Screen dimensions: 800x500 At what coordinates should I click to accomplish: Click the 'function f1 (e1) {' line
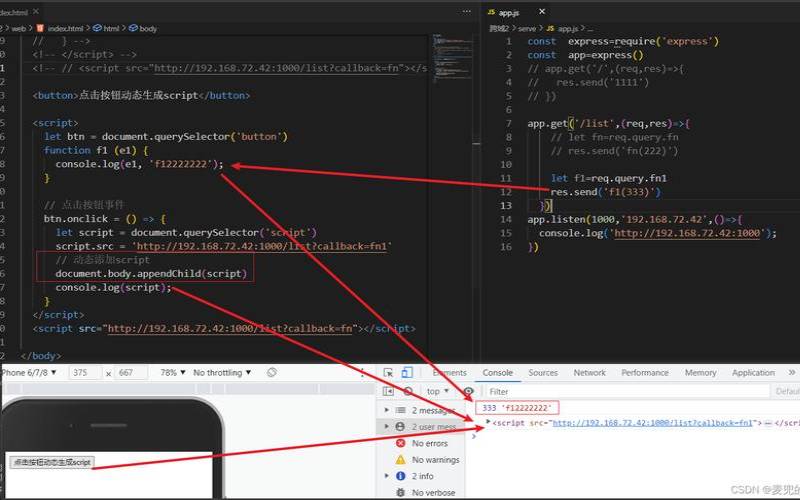pyautogui.click(x=96, y=151)
